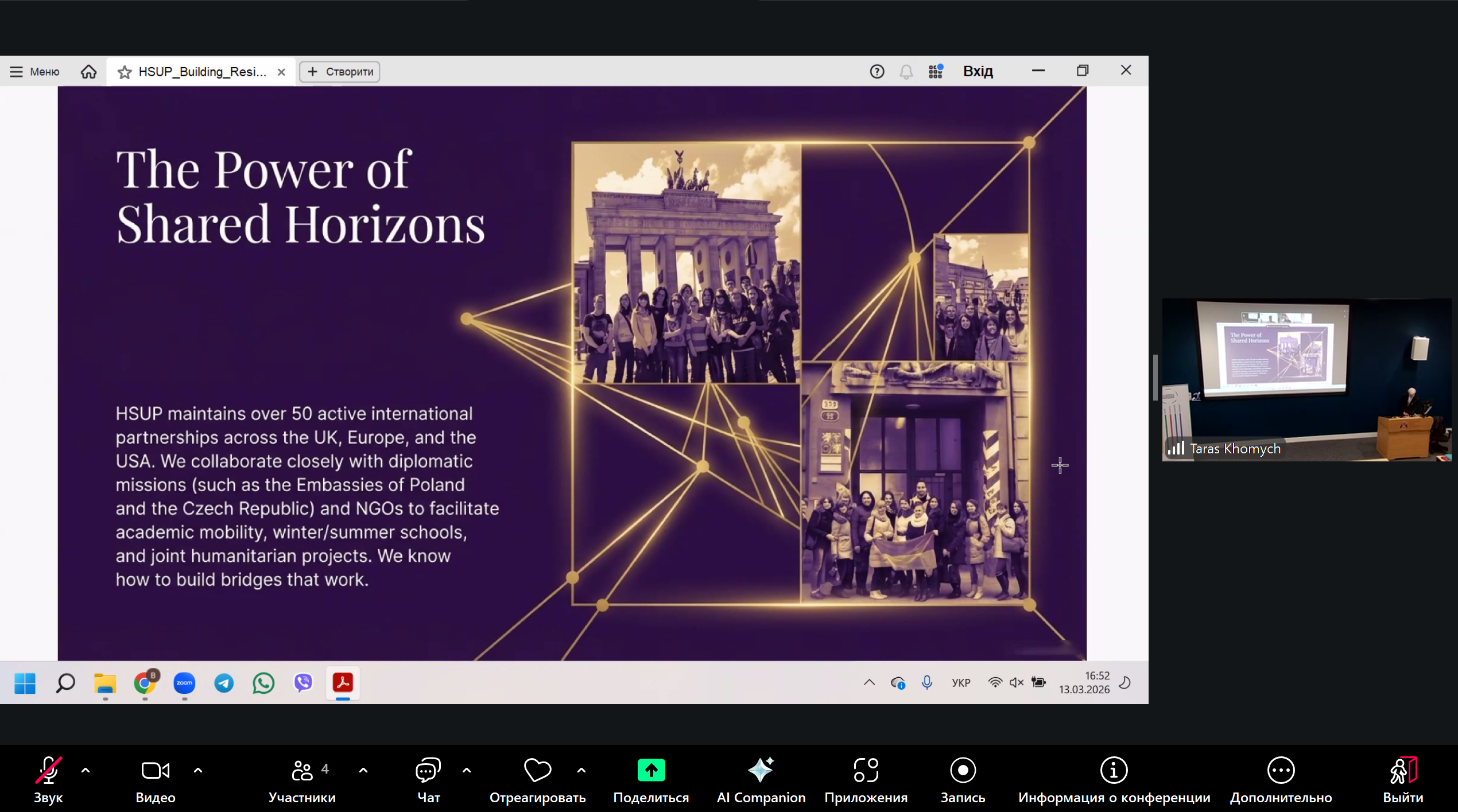Open Отреагировать reactions heart icon

coord(537,770)
